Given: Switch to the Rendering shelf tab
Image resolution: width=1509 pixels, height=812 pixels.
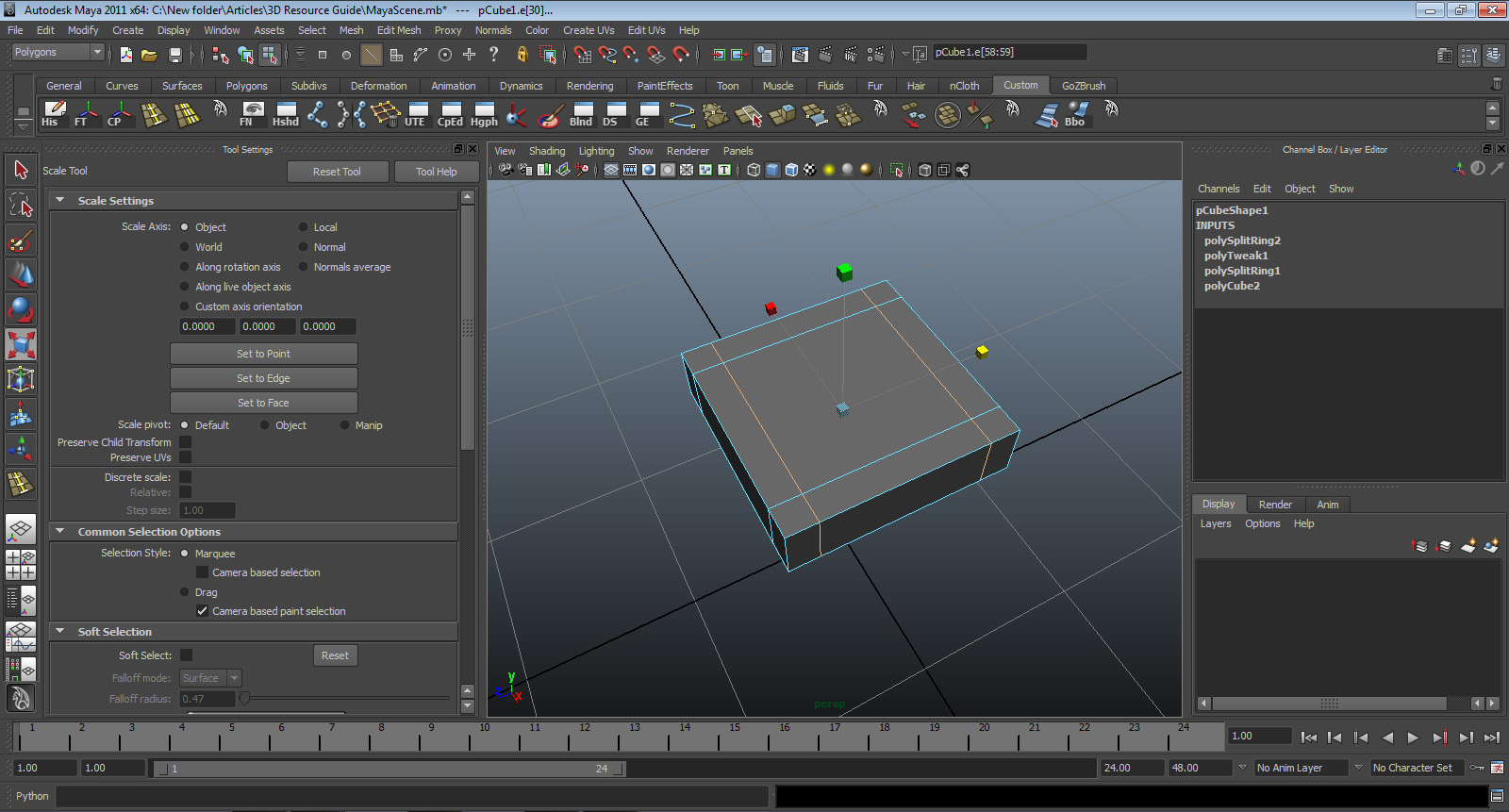Looking at the screenshot, I should pyautogui.click(x=589, y=86).
